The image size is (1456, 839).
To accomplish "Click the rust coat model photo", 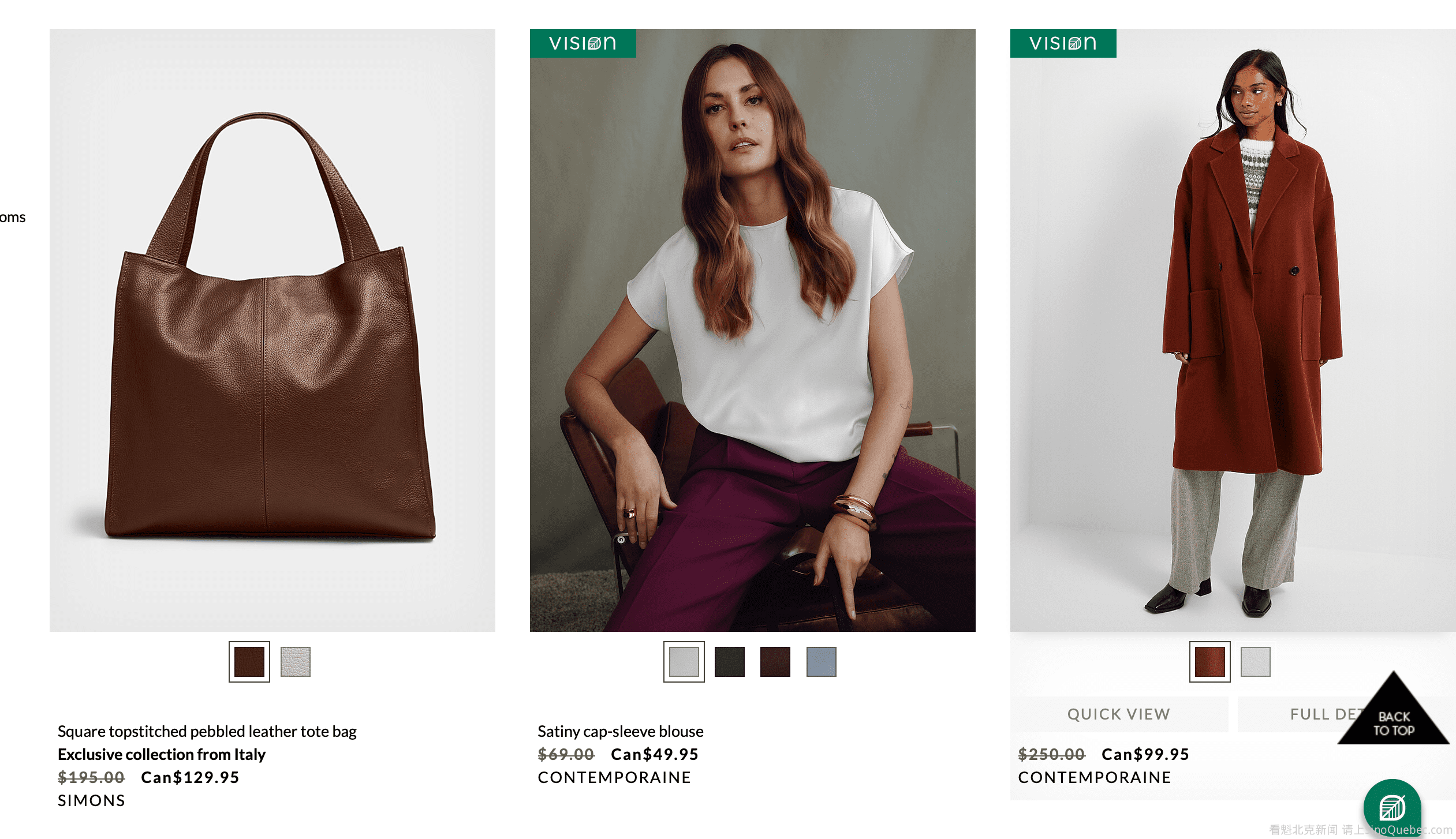I will point(1233,330).
